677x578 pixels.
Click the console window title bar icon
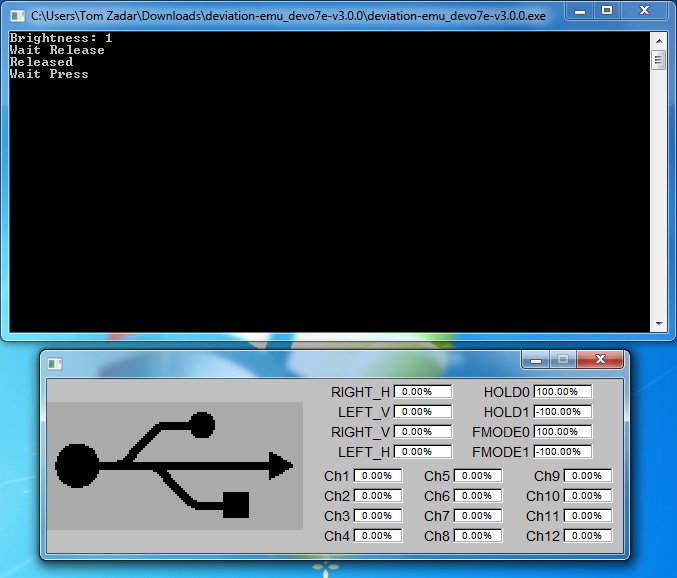[x=17, y=16]
